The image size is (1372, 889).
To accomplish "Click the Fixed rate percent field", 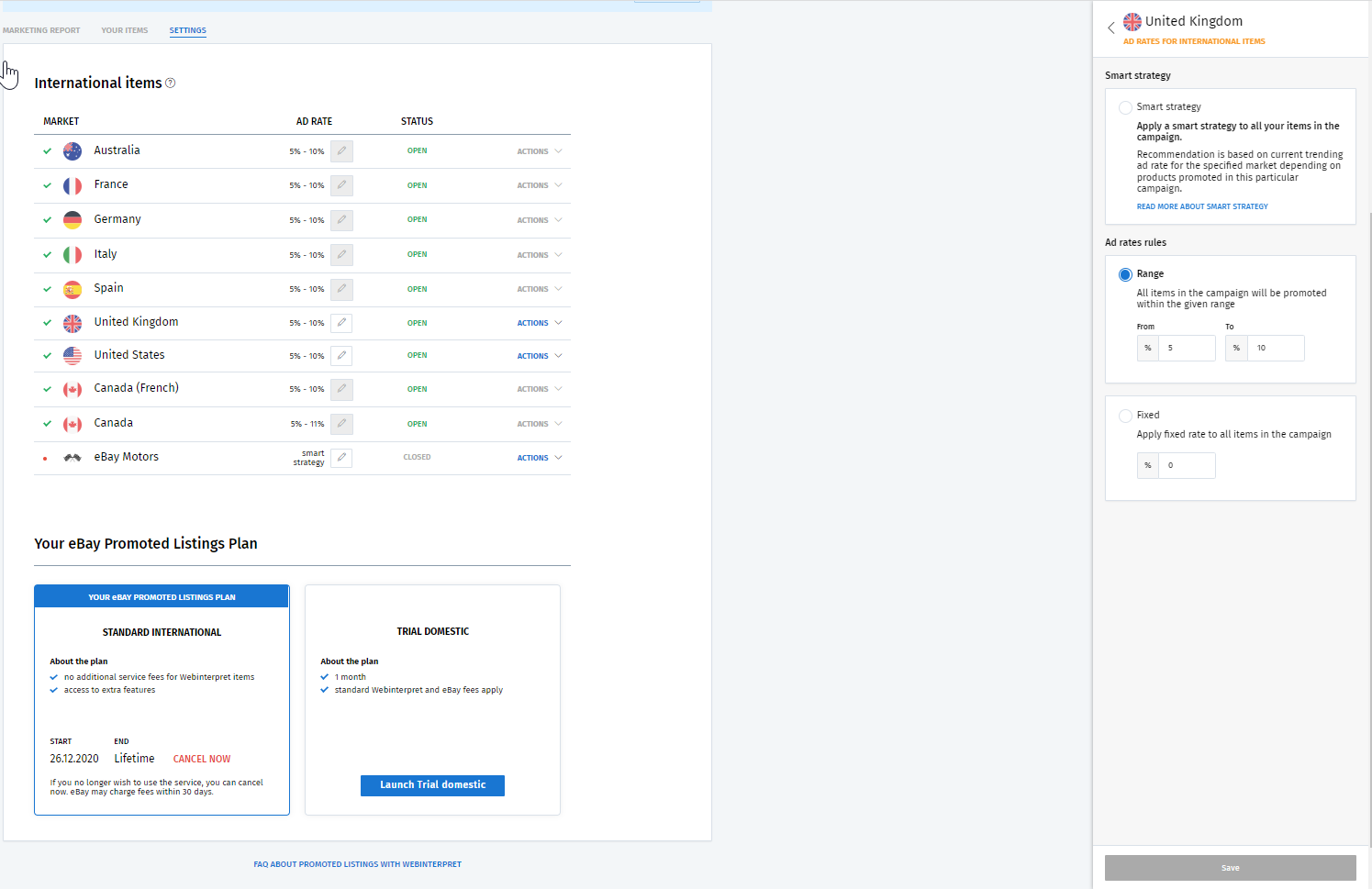I will tap(1187, 465).
